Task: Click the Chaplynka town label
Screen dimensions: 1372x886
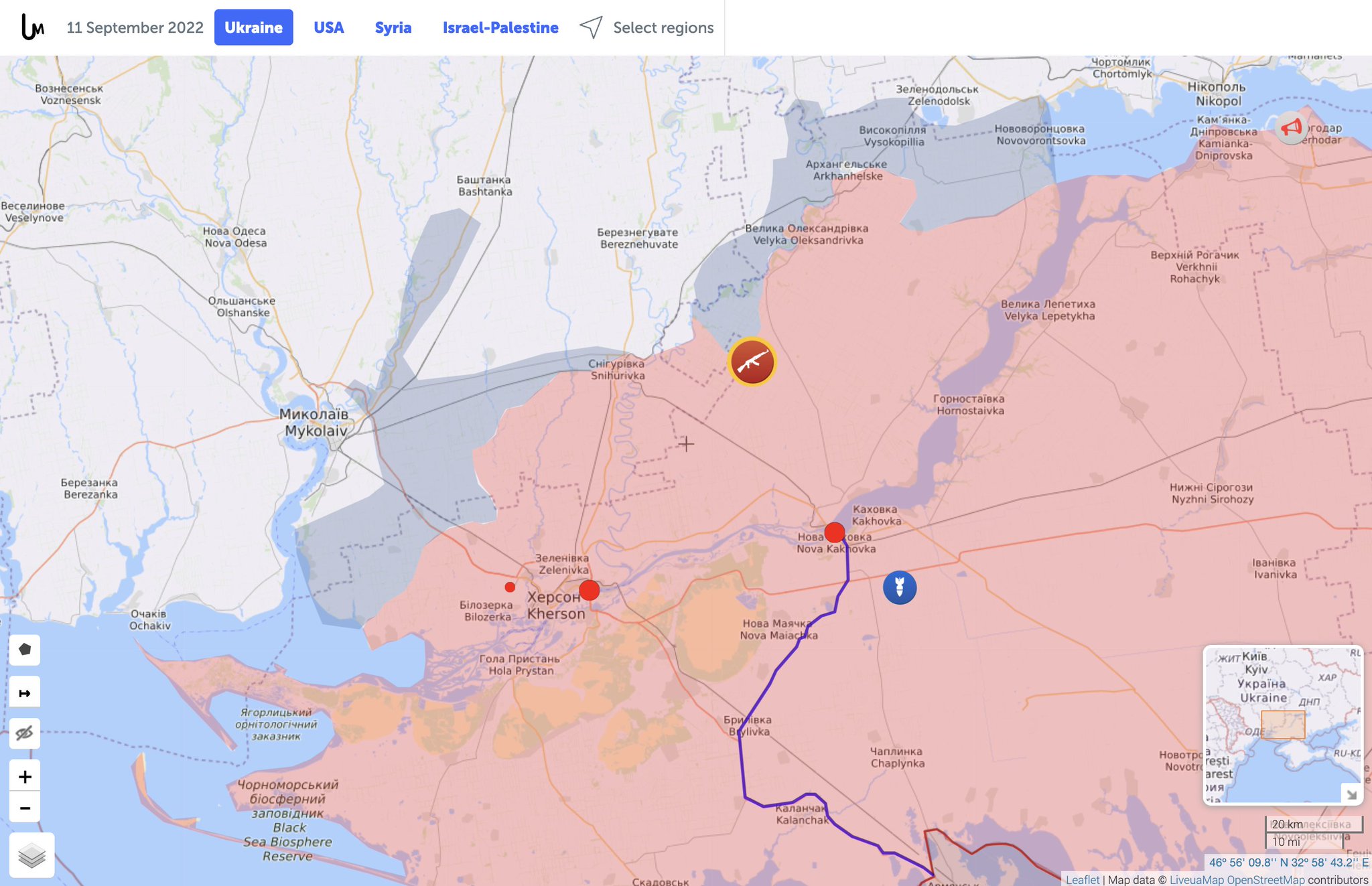Action: 897,757
